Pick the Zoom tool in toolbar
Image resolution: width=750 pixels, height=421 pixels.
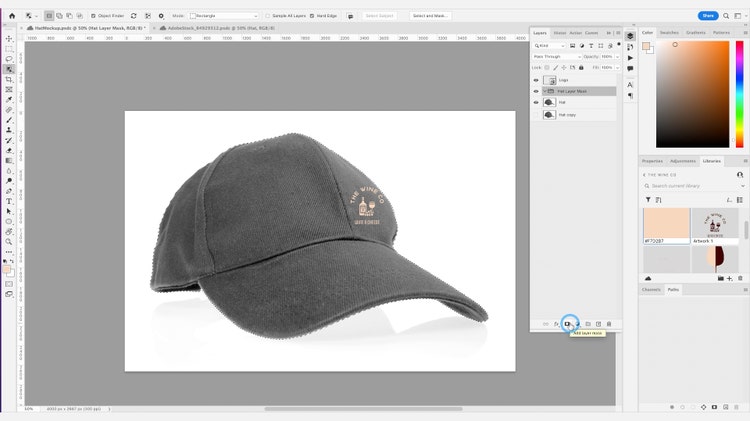[x=9, y=242]
